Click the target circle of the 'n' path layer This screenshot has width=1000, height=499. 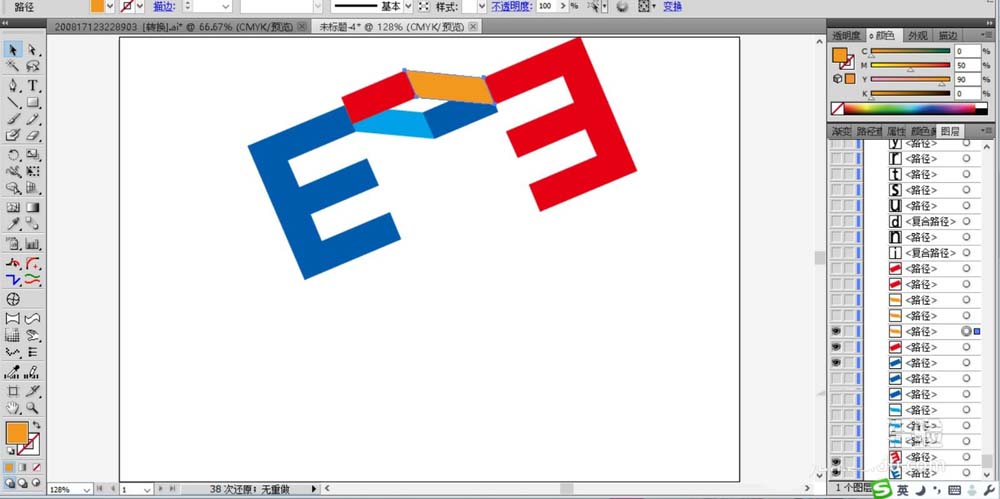coord(966,237)
